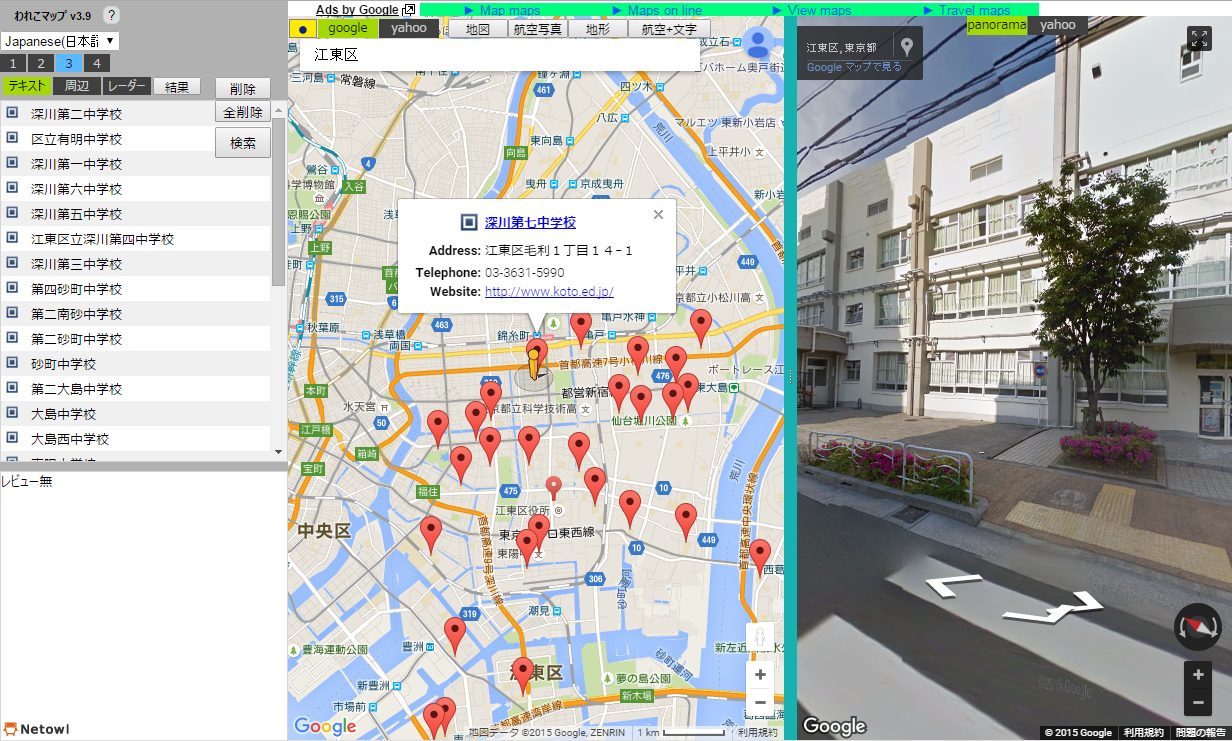The width and height of the screenshot is (1232, 741).
Task: Click the back arrow on Street View road
Action: pyautogui.click(x=954, y=585)
